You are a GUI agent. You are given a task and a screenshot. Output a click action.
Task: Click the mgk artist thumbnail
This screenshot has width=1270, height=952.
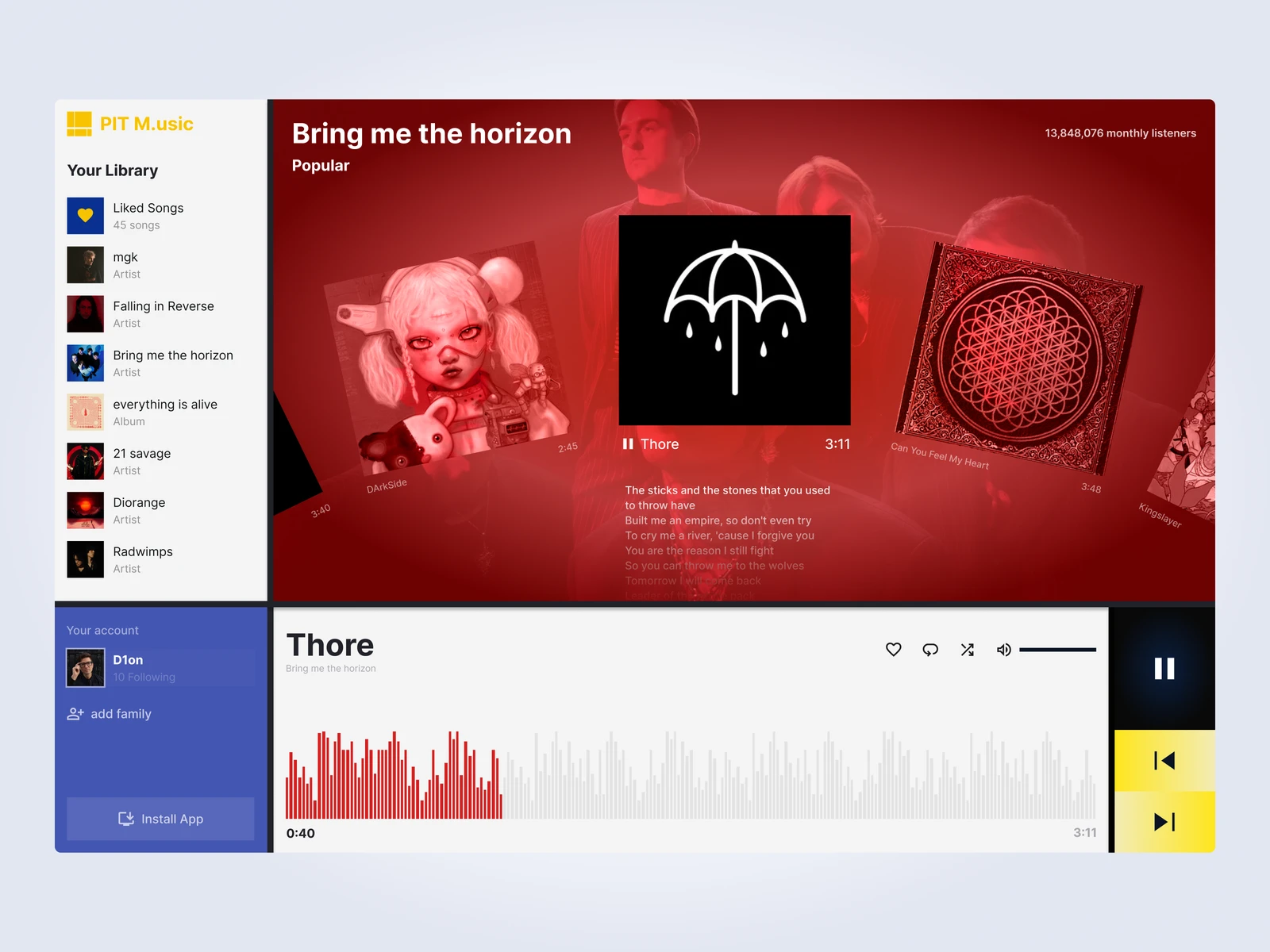click(x=86, y=265)
